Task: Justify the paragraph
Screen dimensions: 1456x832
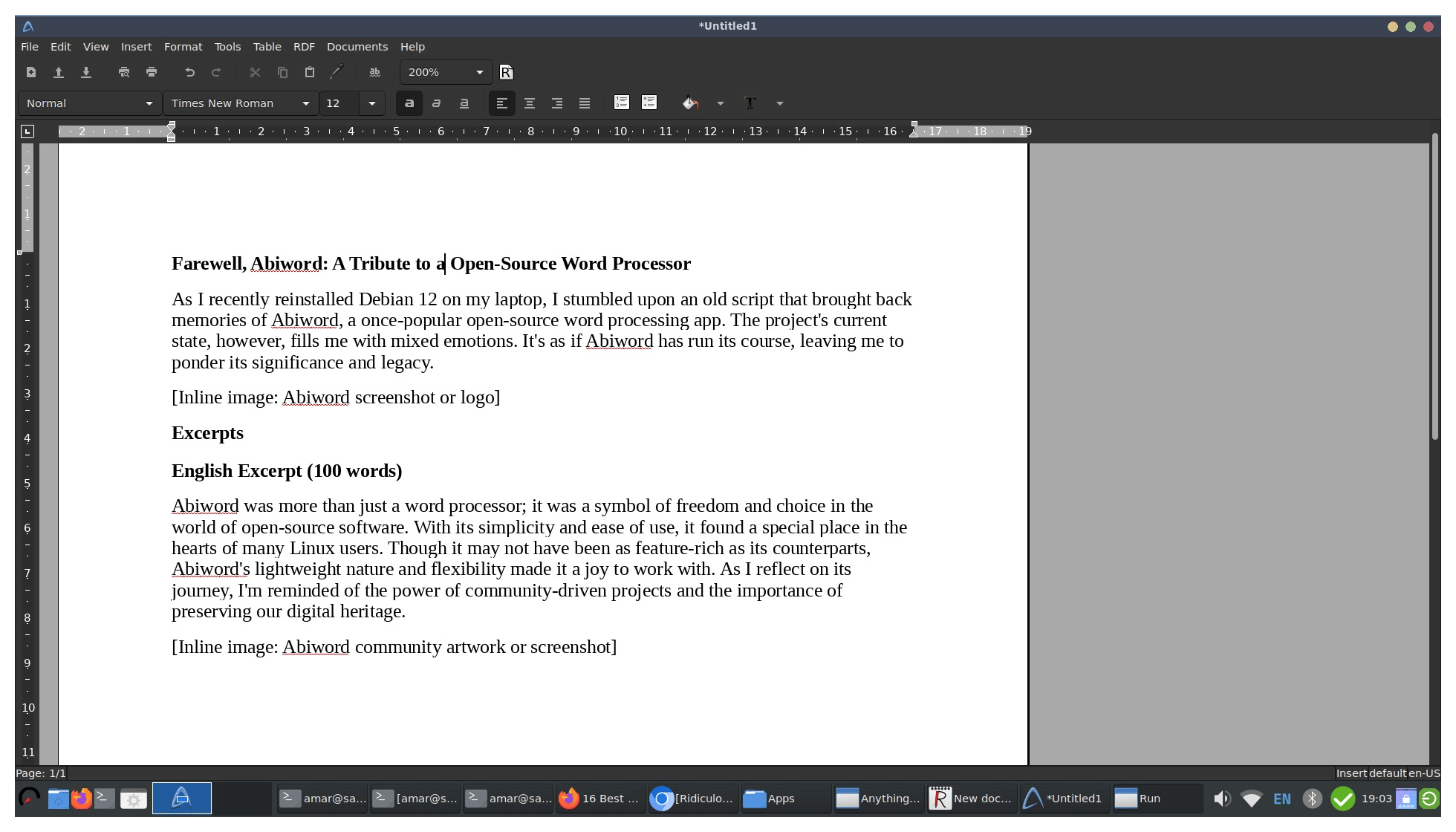Action: click(x=585, y=103)
